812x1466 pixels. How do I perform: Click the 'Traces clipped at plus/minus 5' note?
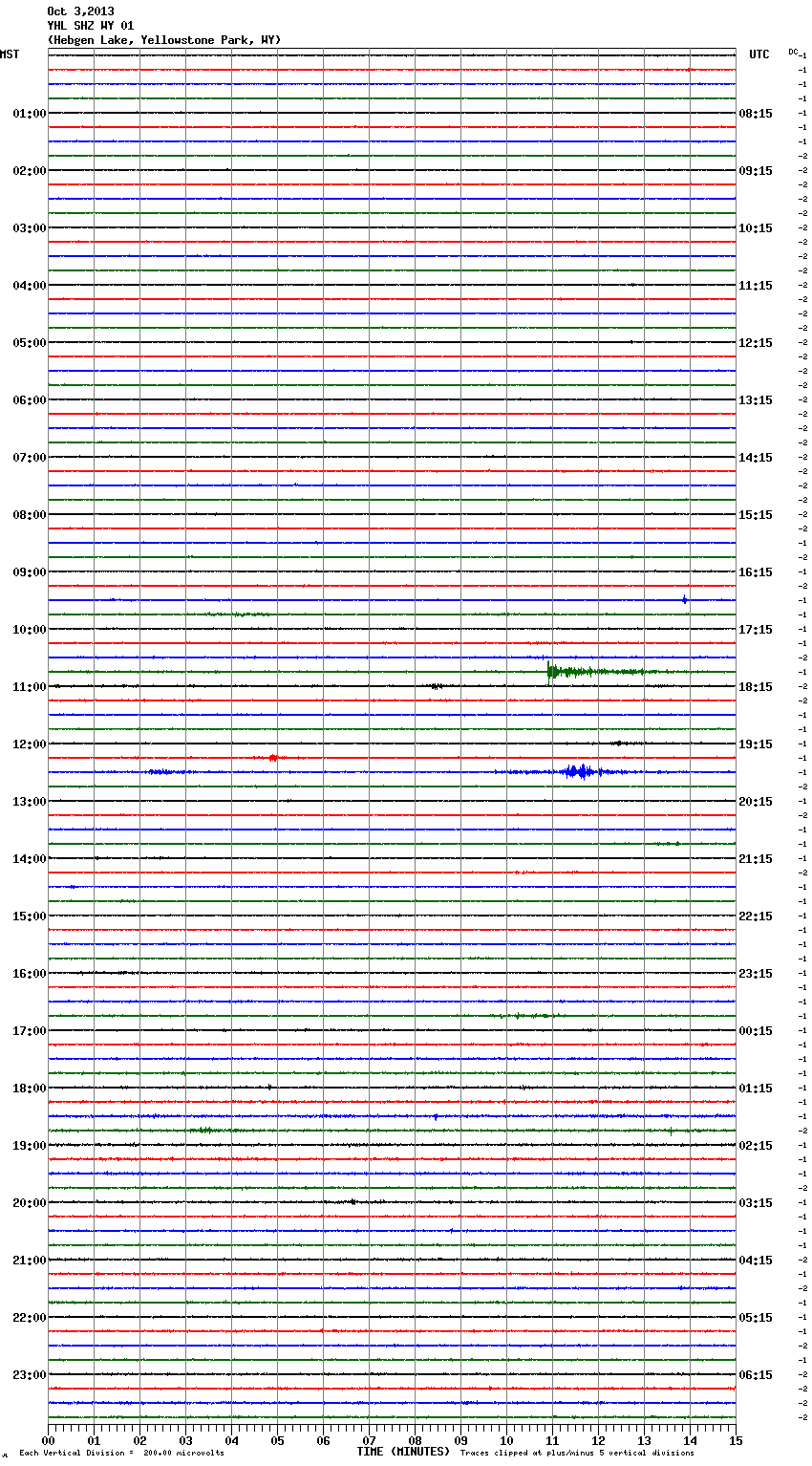[x=578, y=1454]
